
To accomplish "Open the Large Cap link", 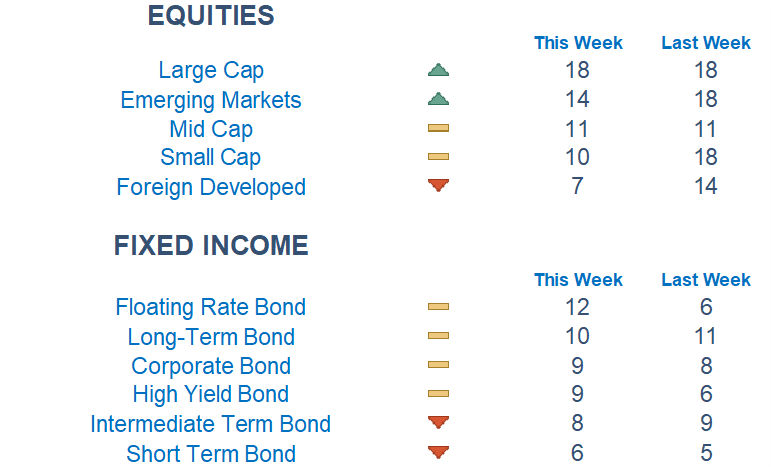I will pyautogui.click(x=211, y=70).
